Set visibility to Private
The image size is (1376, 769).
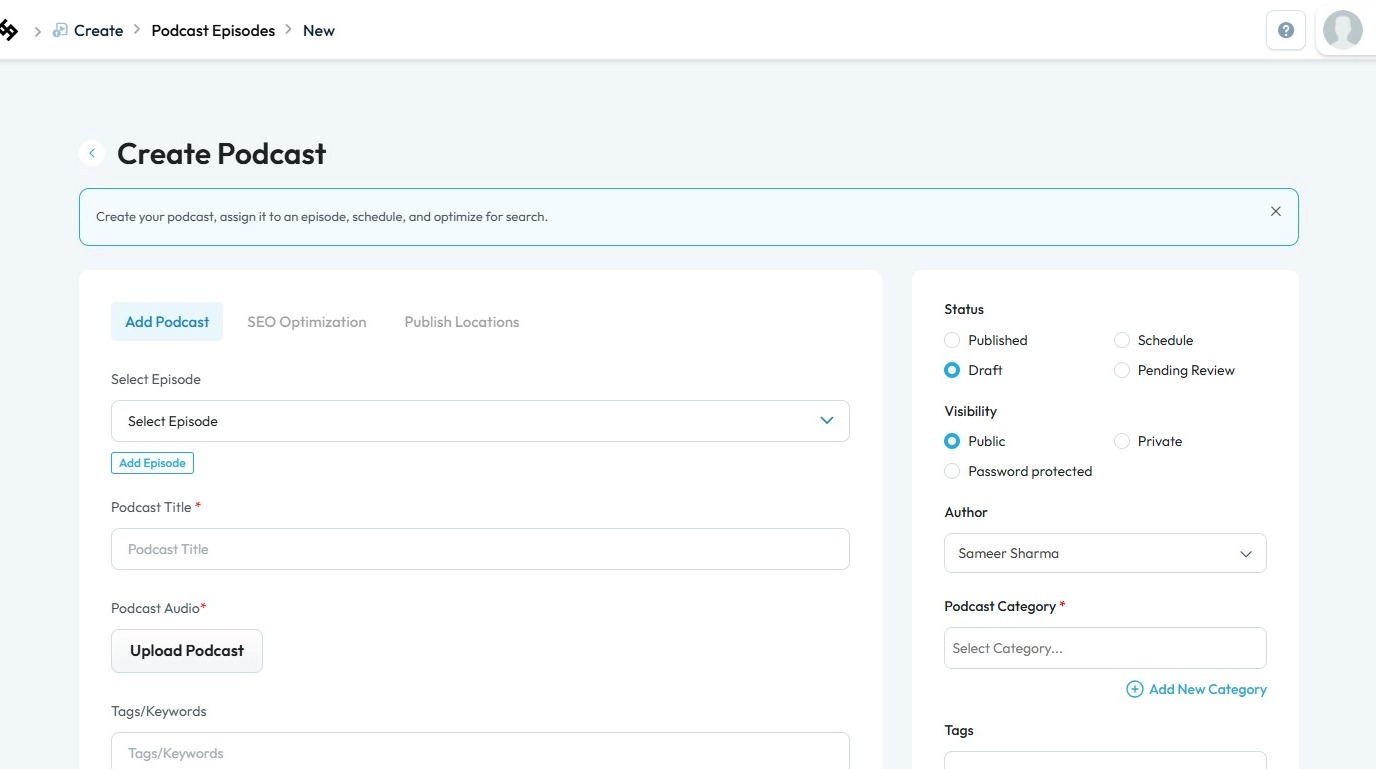pyautogui.click(x=1122, y=441)
